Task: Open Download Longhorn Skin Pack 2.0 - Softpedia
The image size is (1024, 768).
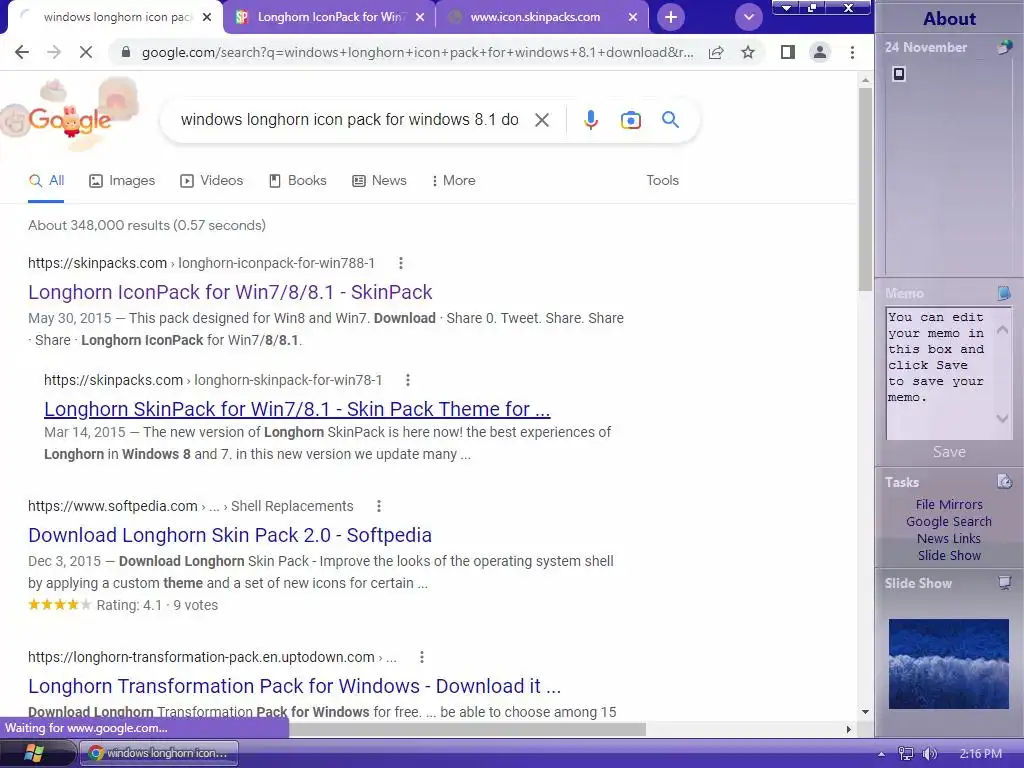Action: click(230, 535)
